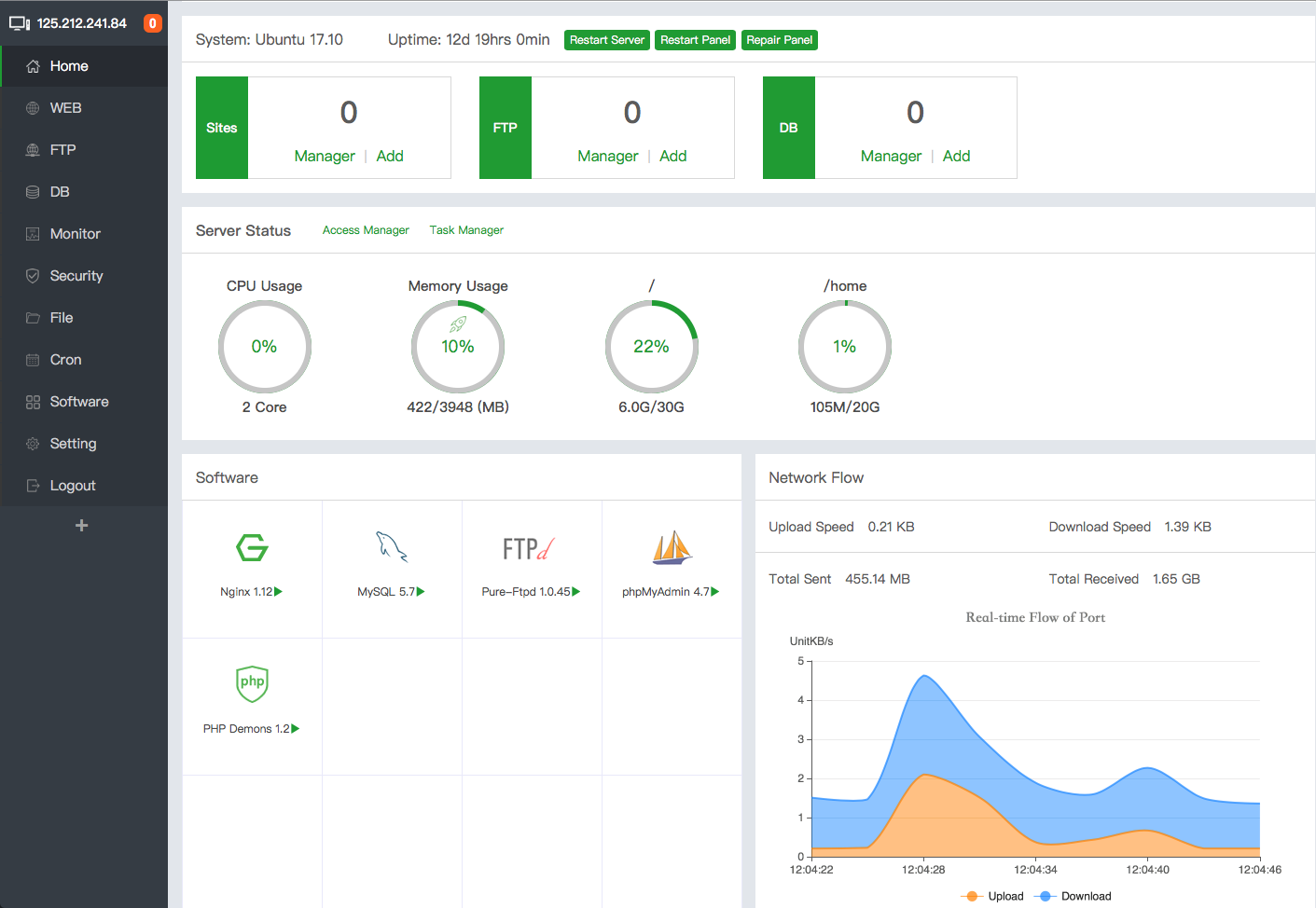Click the FTP sidebar icon
Viewport: 1316px width, 908px height.
(33, 150)
